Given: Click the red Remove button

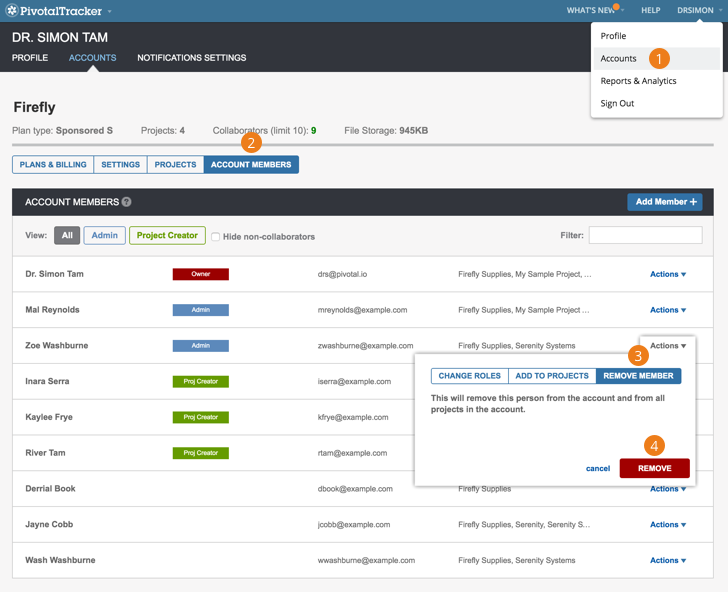Looking at the screenshot, I should (654, 468).
